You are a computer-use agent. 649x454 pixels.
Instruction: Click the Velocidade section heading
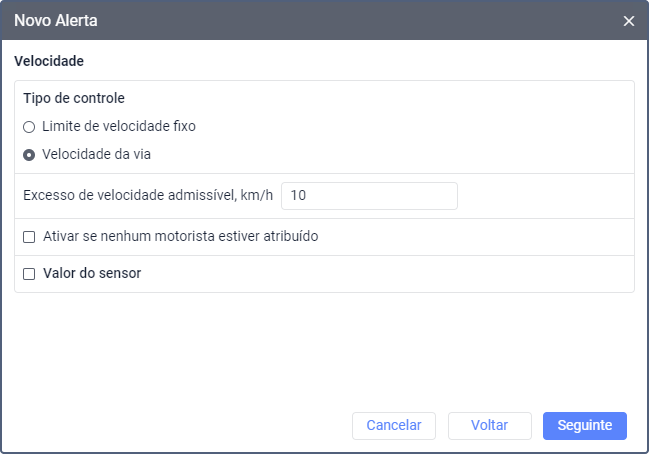[x=49, y=61]
